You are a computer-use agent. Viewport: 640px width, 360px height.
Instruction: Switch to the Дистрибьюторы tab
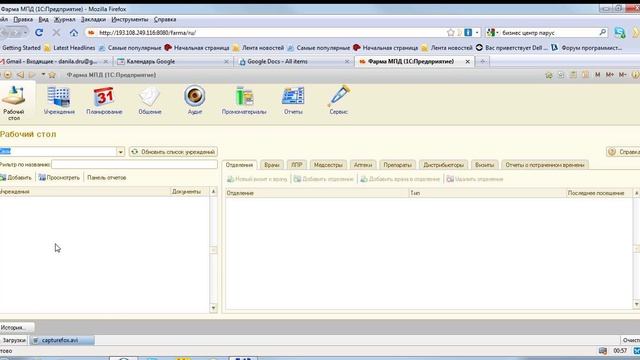tap(443, 165)
